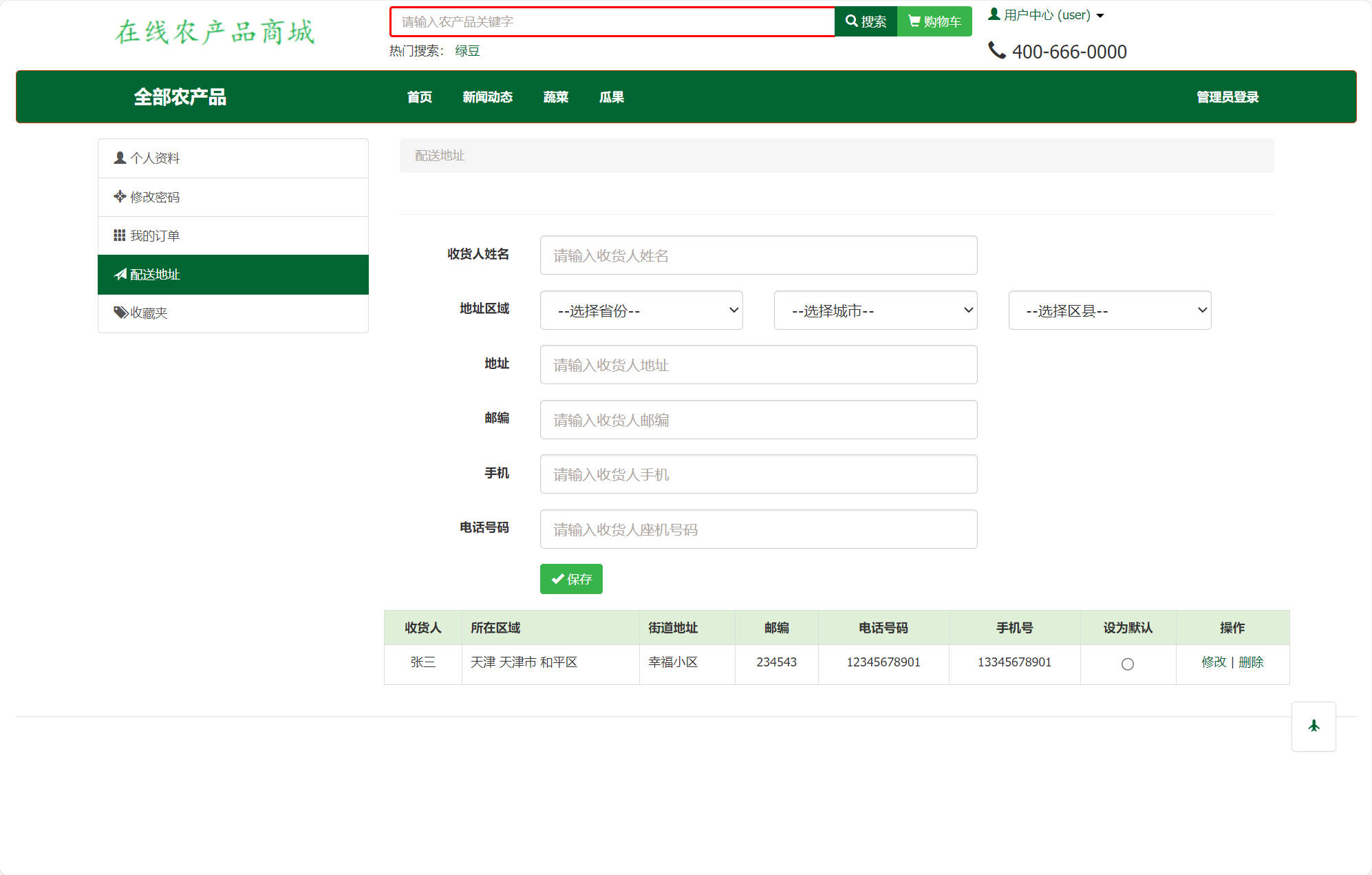Screen dimensions: 1372x875
Task: Click the grid icon on 我的订单
Action: tap(118, 235)
